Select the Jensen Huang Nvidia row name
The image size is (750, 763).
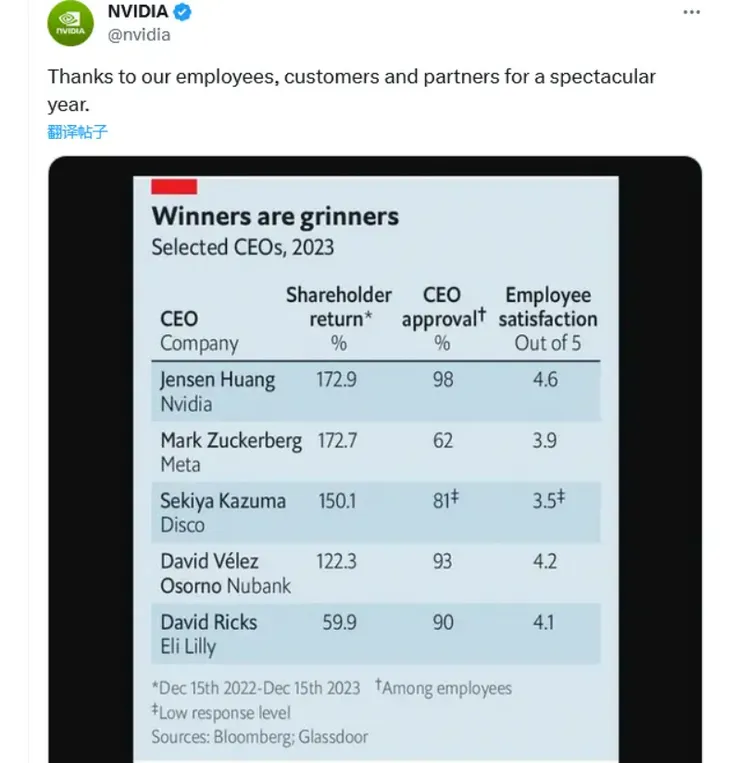(x=217, y=391)
